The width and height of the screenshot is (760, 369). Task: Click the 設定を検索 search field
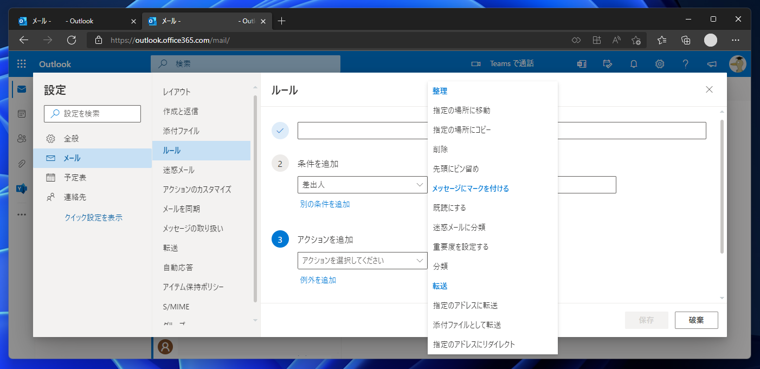click(92, 113)
